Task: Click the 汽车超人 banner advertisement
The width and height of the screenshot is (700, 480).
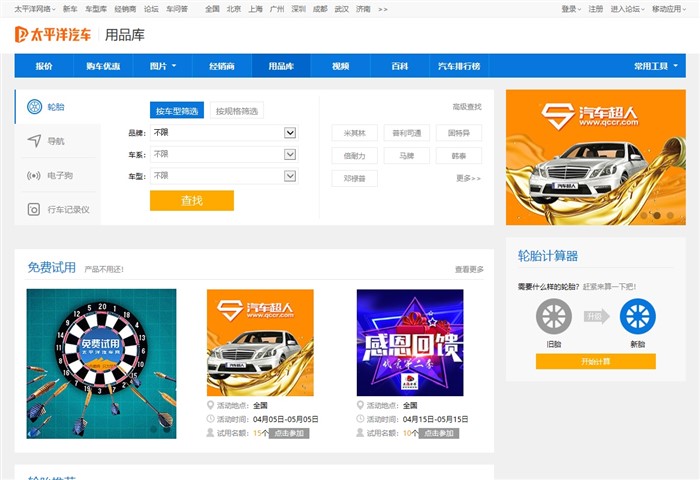Action: tap(596, 157)
